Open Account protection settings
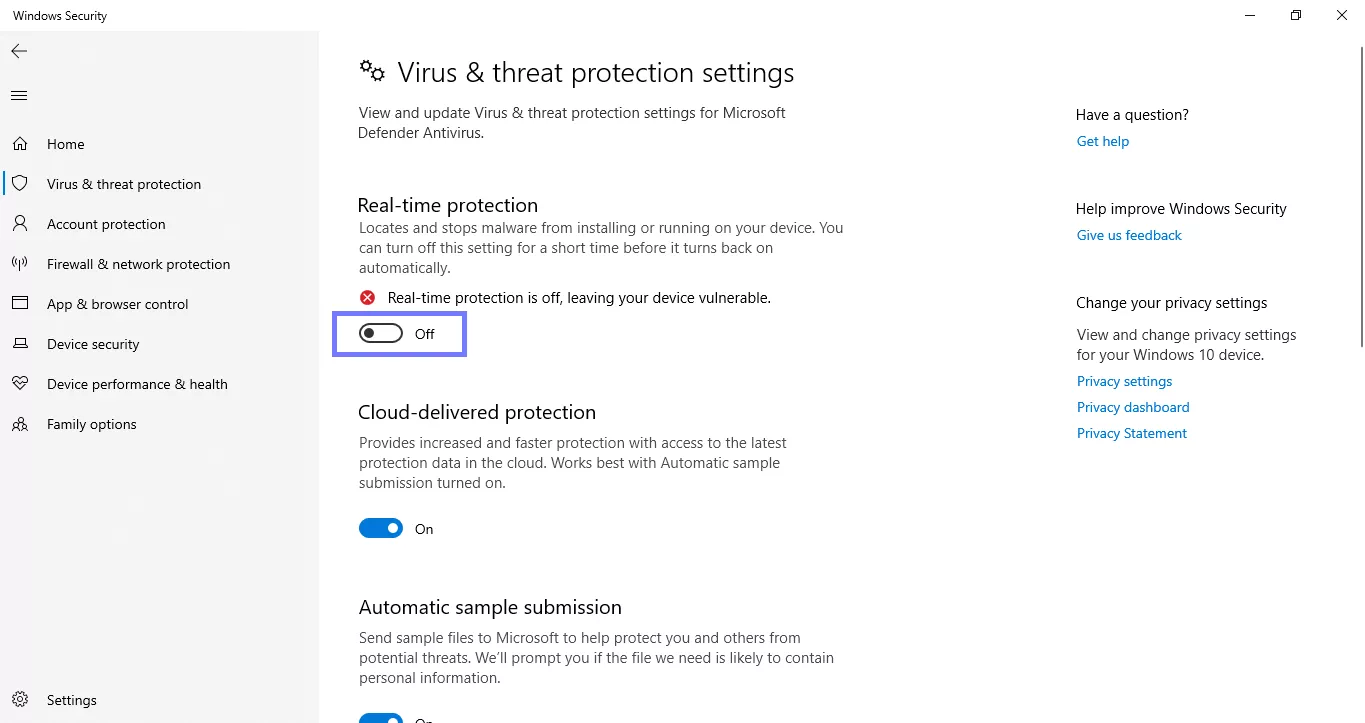The image size is (1365, 723). tap(105, 223)
